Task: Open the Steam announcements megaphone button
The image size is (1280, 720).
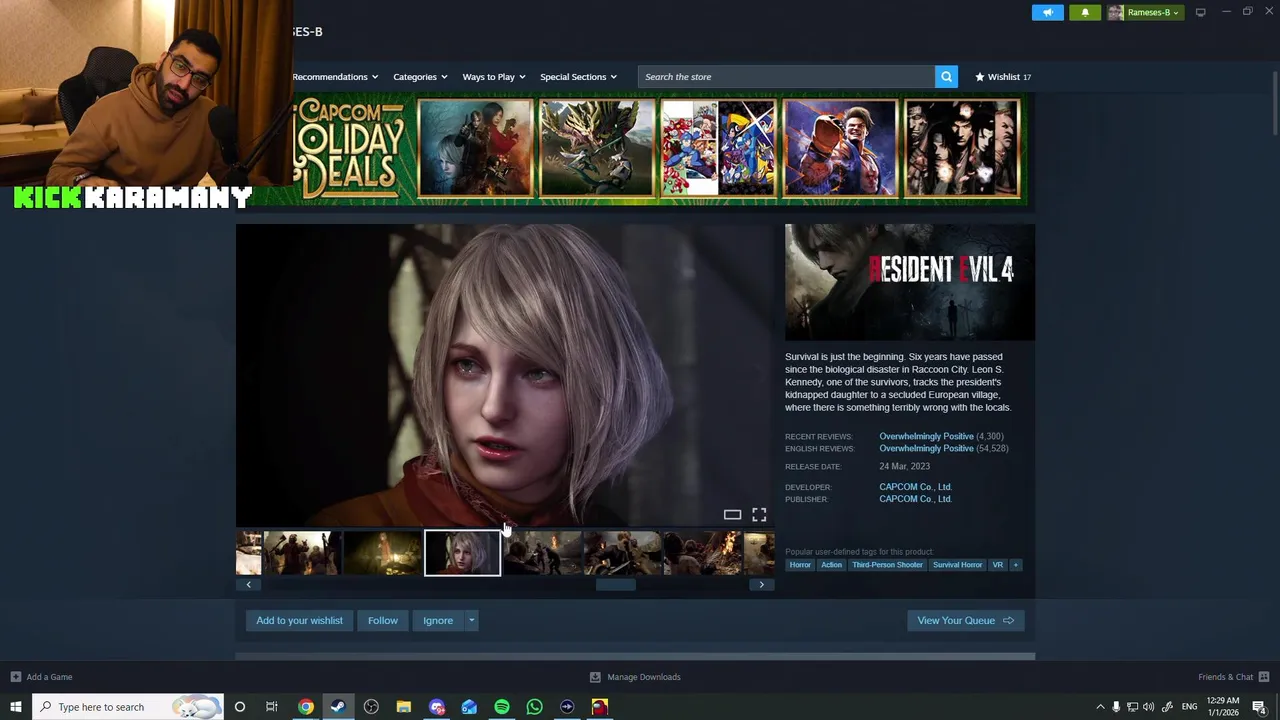Action: [1048, 12]
